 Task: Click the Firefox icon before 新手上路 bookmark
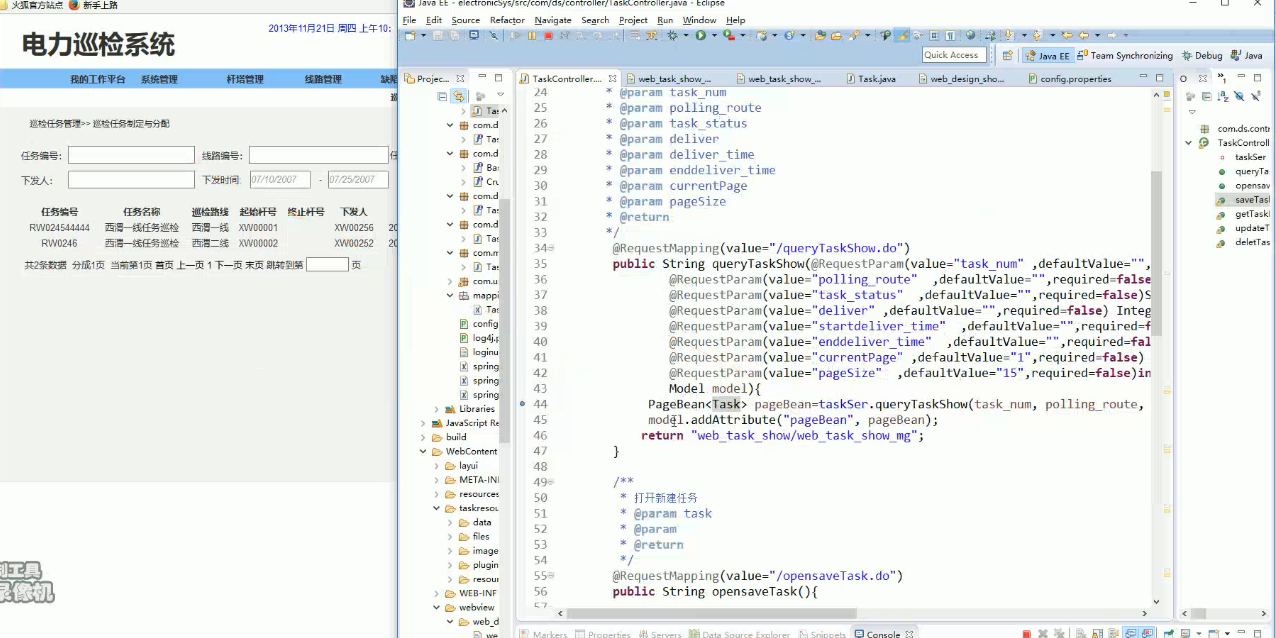point(74,5)
